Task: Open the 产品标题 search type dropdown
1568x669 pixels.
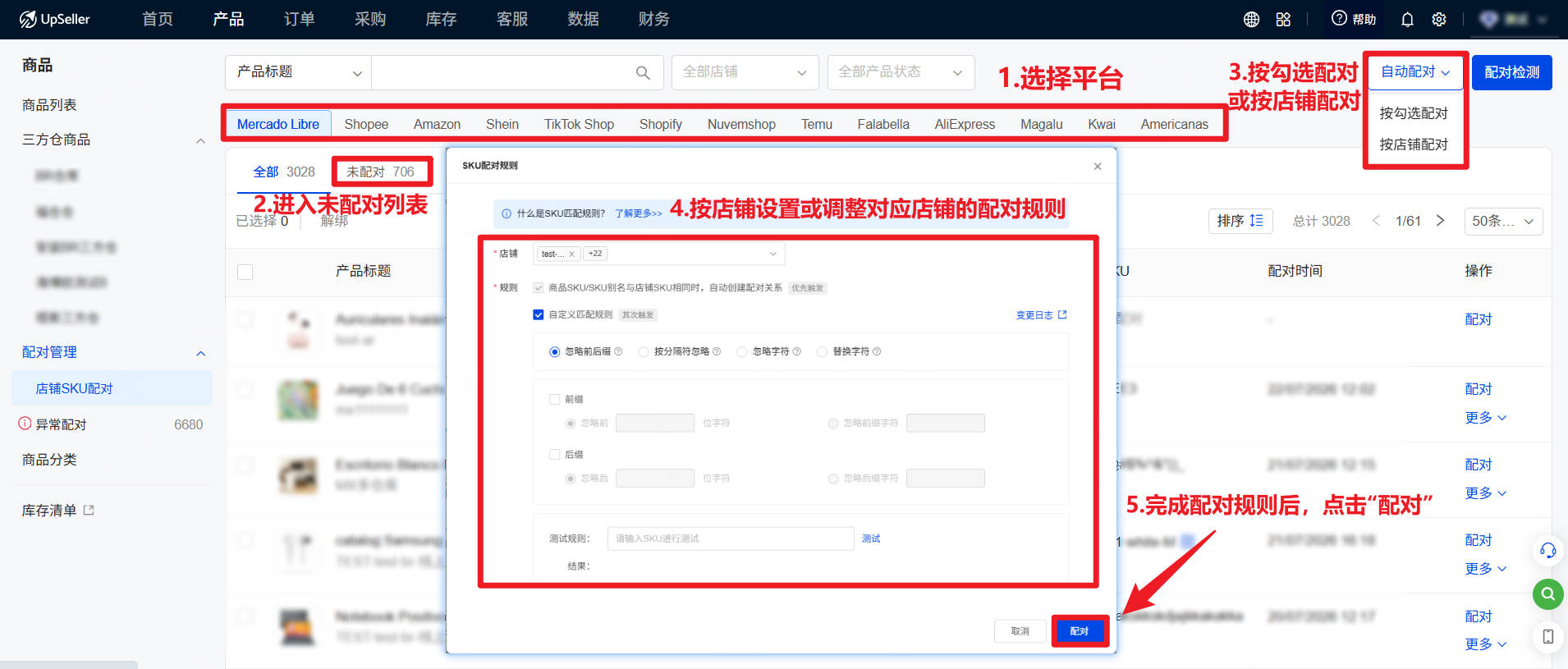Action: (298, 72)
